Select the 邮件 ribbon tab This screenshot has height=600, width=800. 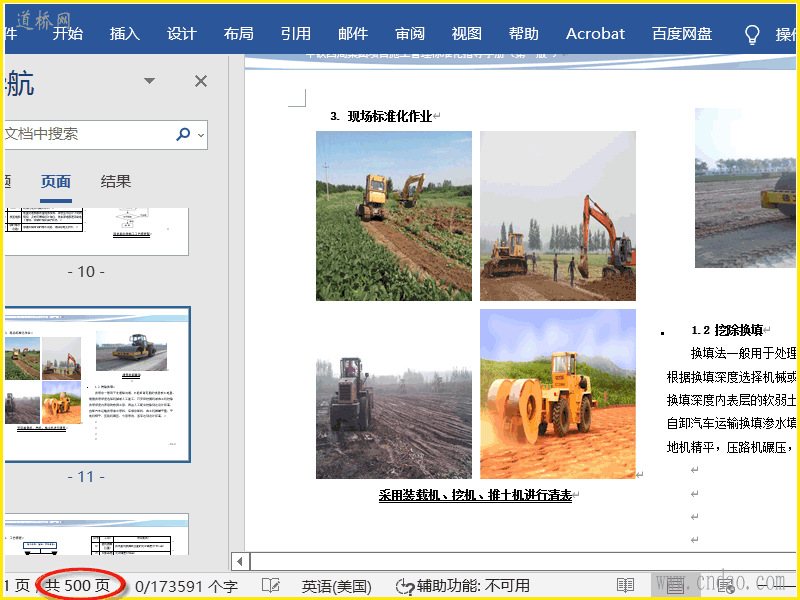(x=353, y=34)
